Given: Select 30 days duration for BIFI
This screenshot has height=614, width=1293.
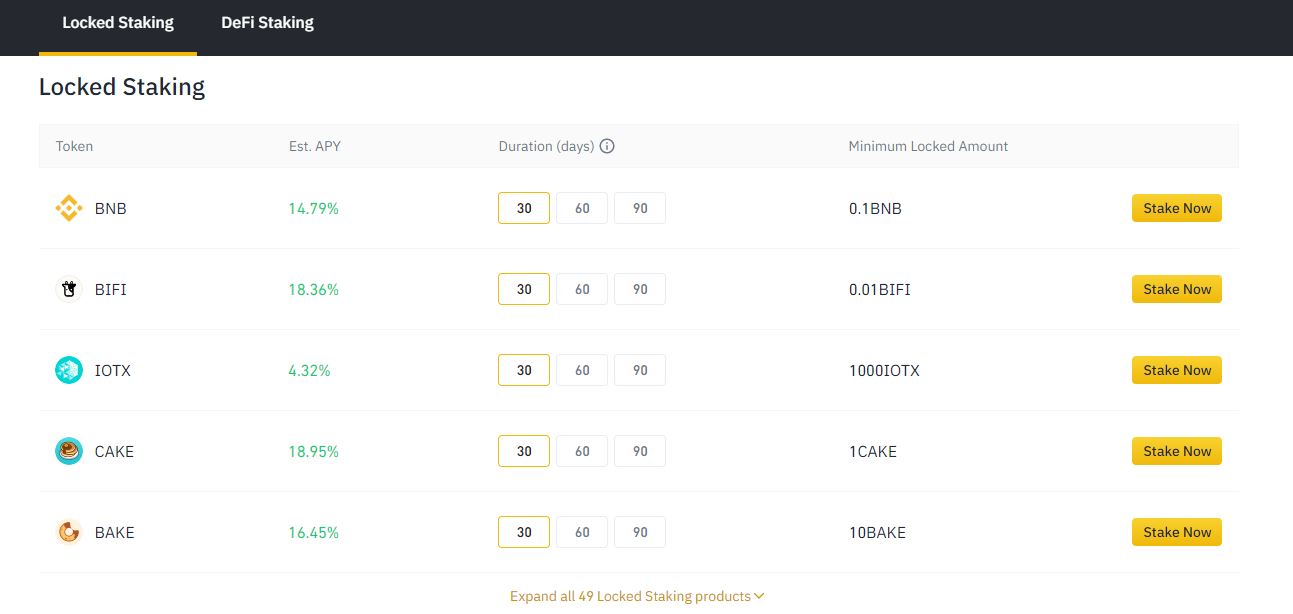Looking at the screenshot, I should pos(524,289).
